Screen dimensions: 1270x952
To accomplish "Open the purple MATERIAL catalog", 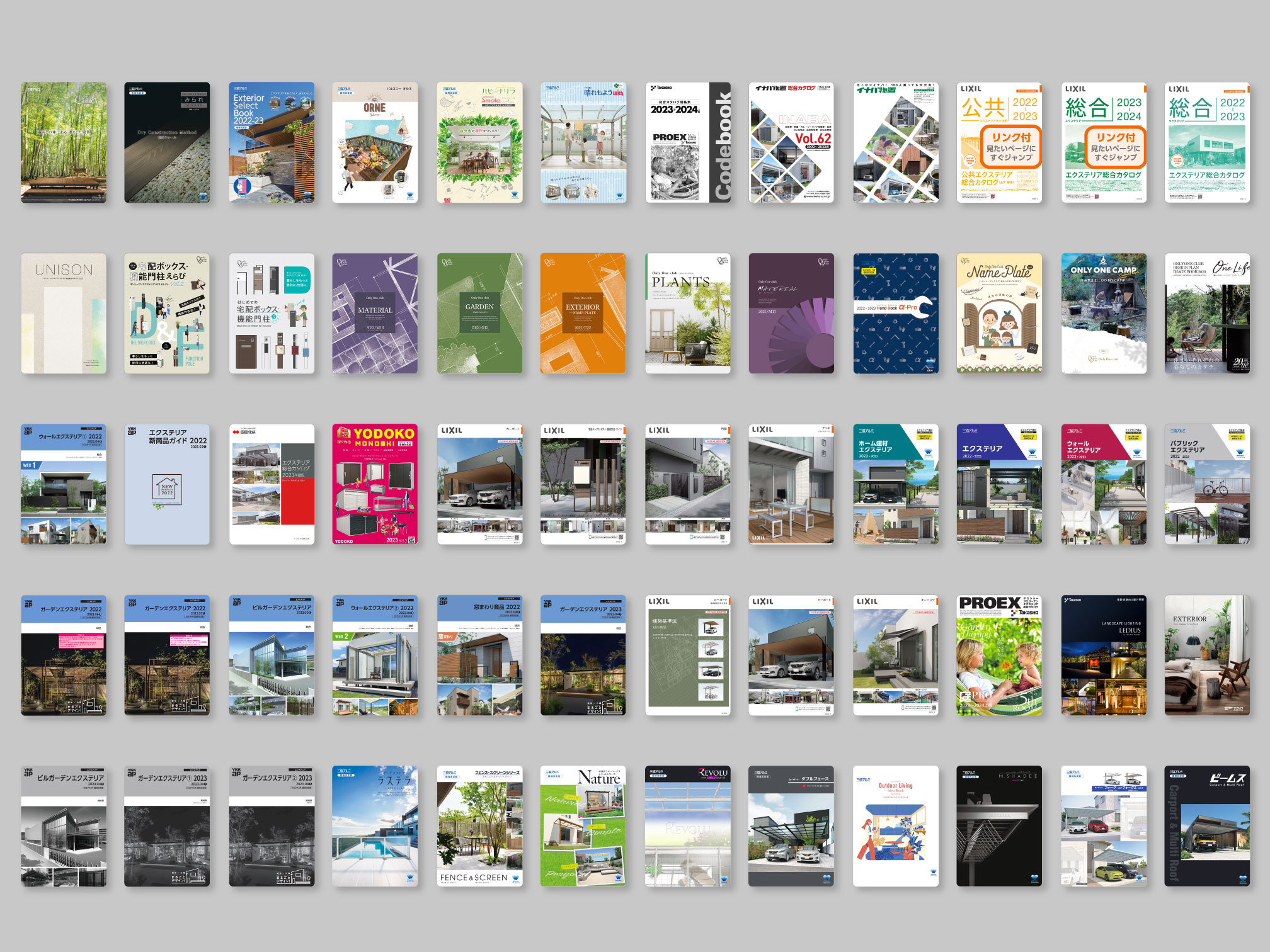I will coord(375,314).
